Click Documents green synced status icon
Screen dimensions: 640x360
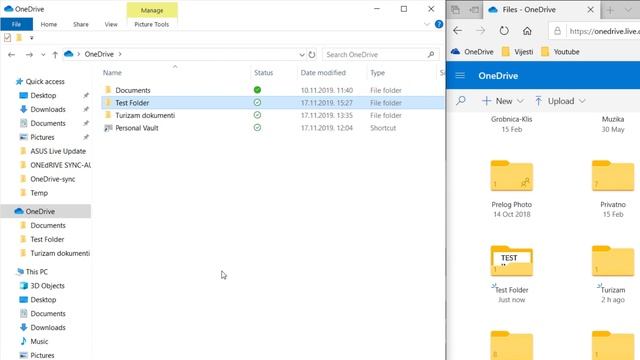257,90
